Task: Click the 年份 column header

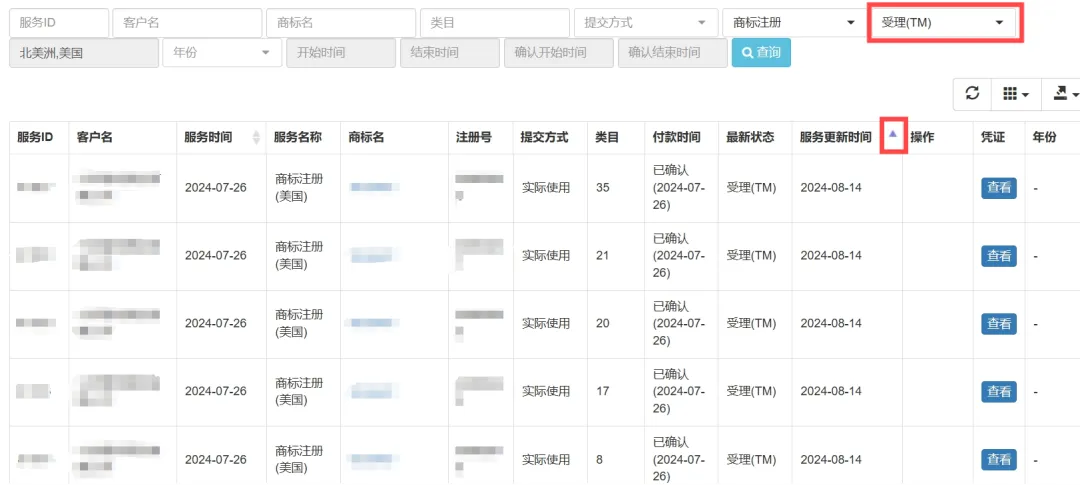Action: click(1044, 137)
